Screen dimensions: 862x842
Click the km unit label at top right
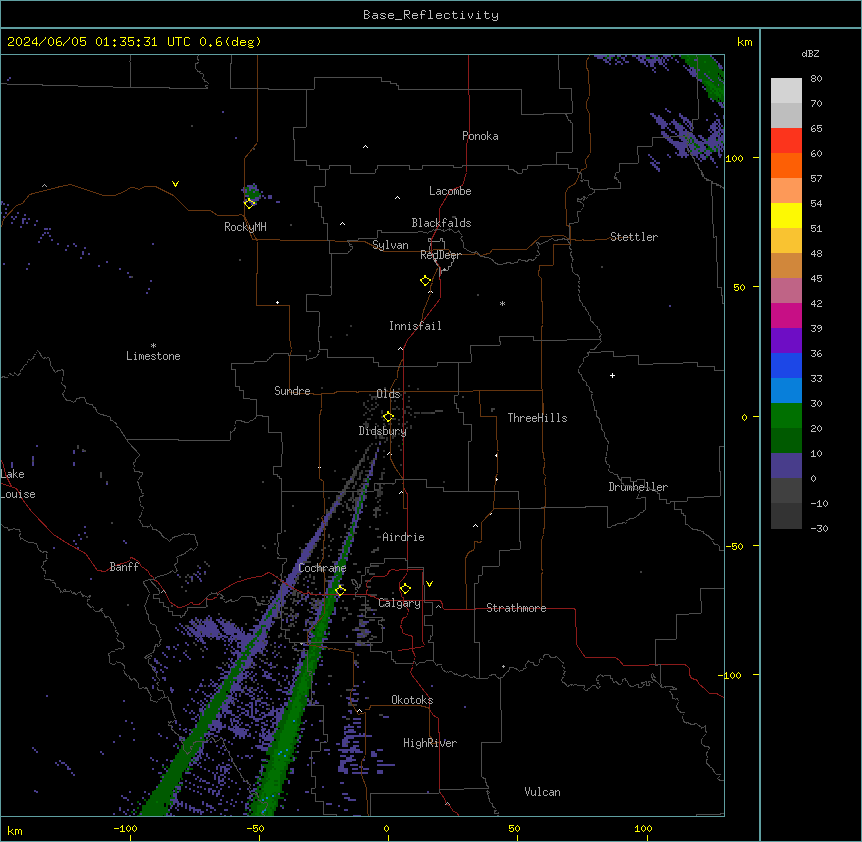(x=744, y=42)
